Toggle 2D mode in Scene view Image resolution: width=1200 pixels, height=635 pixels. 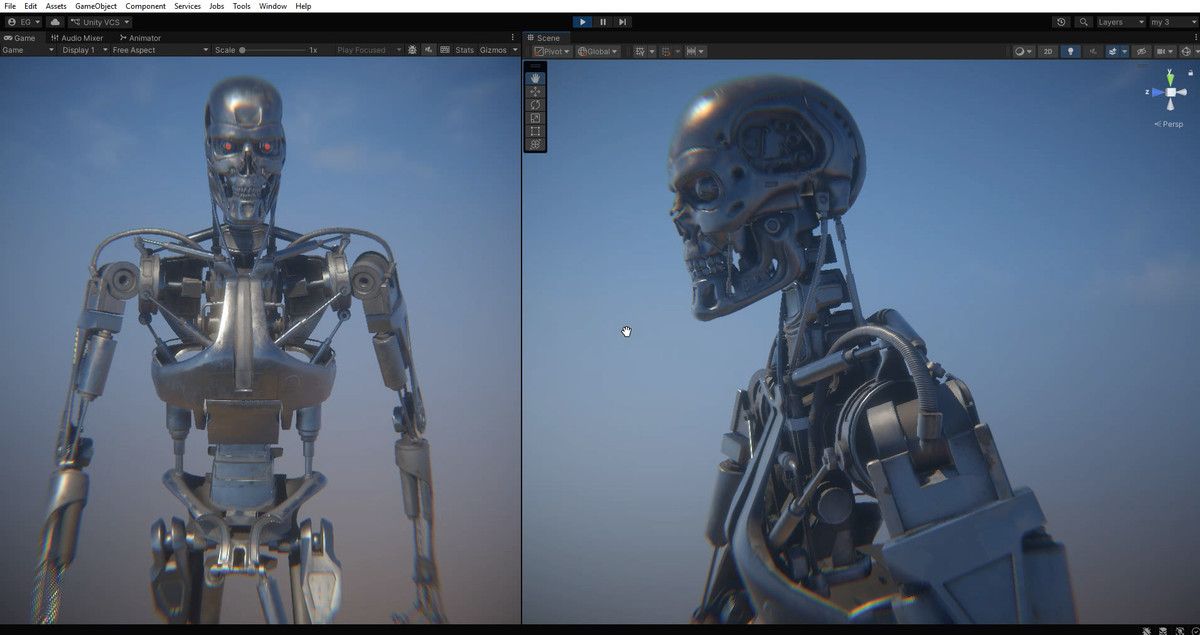[x=1047, y=51]
